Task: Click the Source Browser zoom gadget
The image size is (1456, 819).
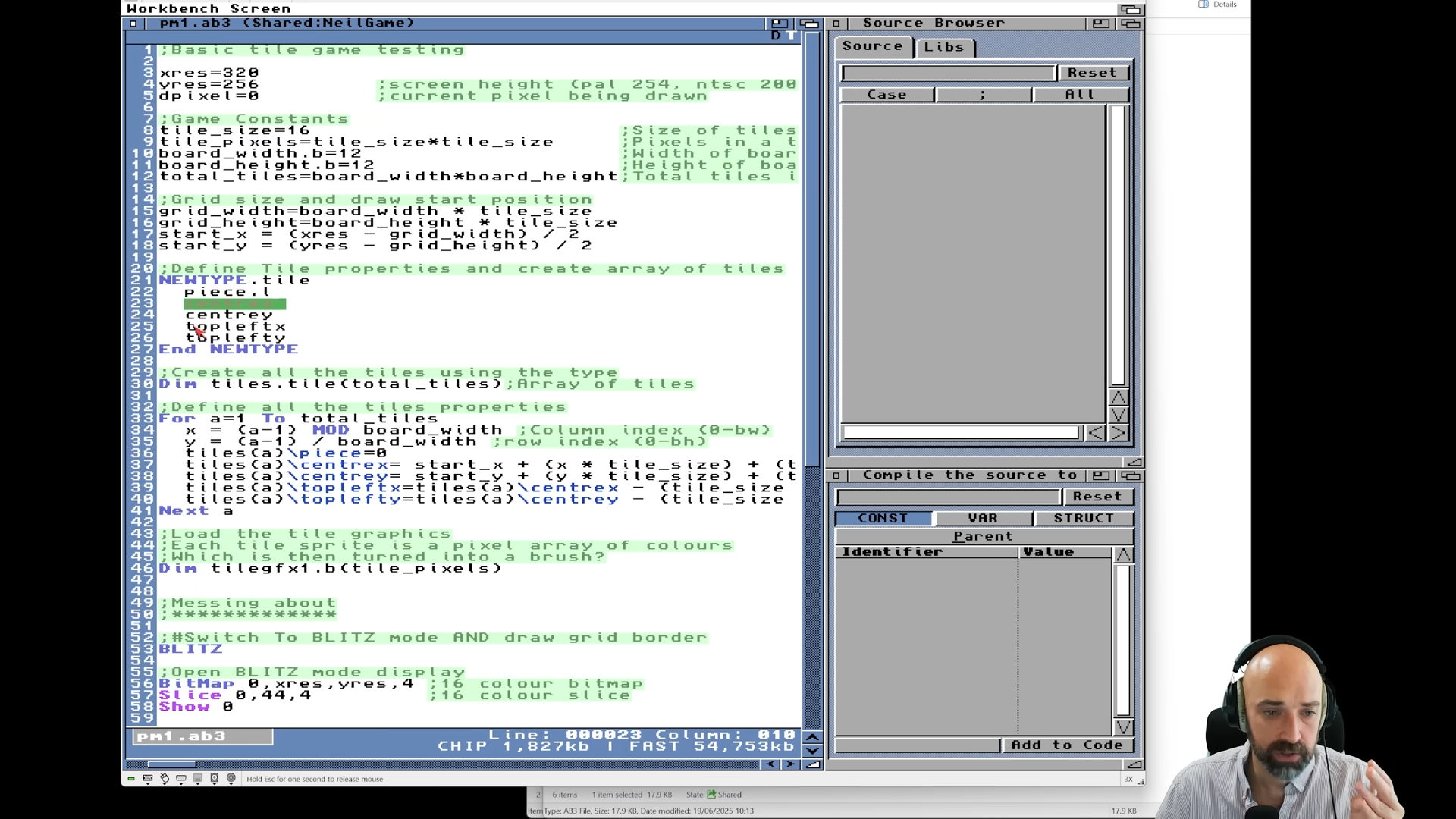Action: [1101, 24]
